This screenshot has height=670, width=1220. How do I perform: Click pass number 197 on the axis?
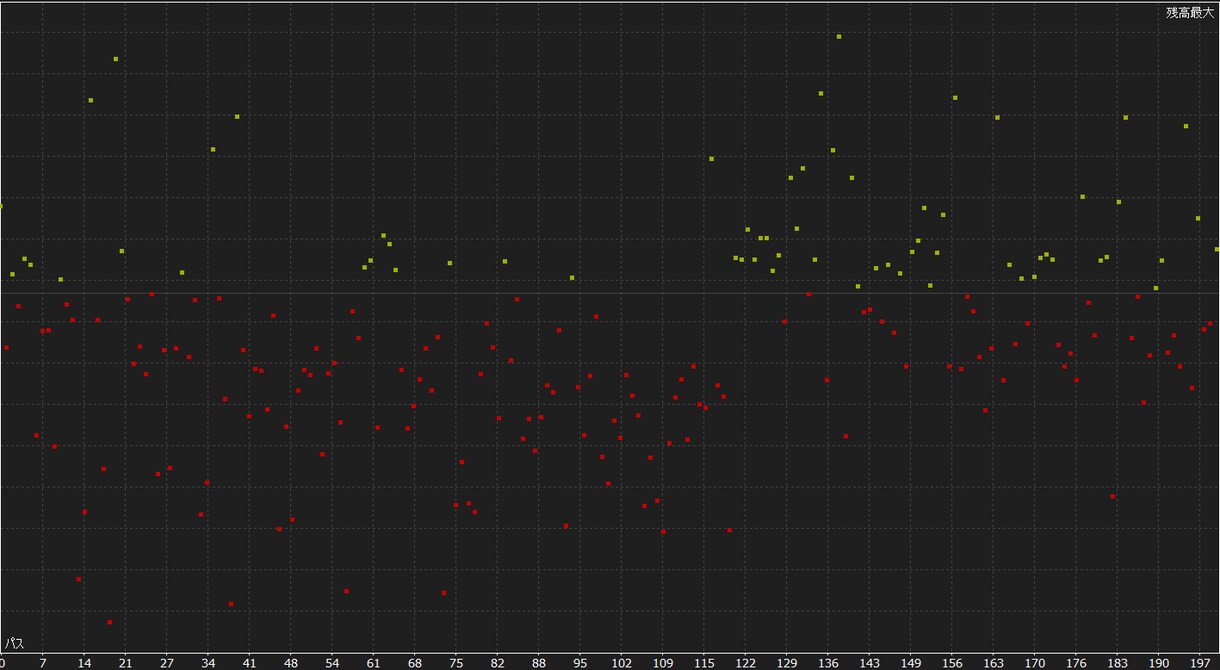(x=1201, y=662)
